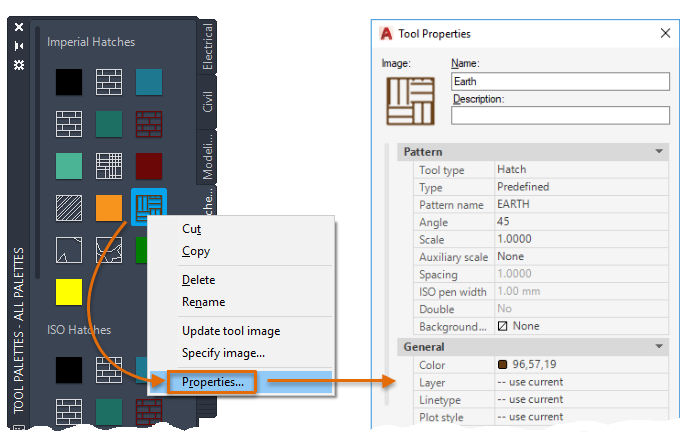The image size is (680, 447).
Task: Click the Pattern name value EARTH
Action: click(x=581, y=204)
